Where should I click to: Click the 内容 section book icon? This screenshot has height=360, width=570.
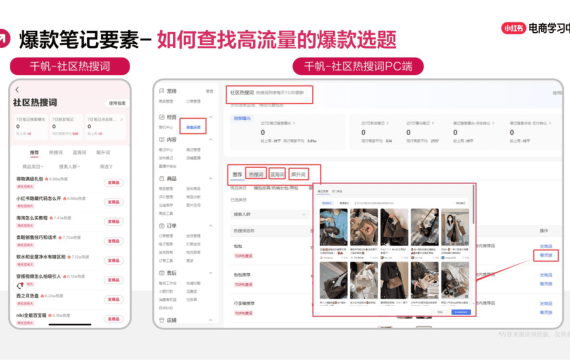pos(162,140)
